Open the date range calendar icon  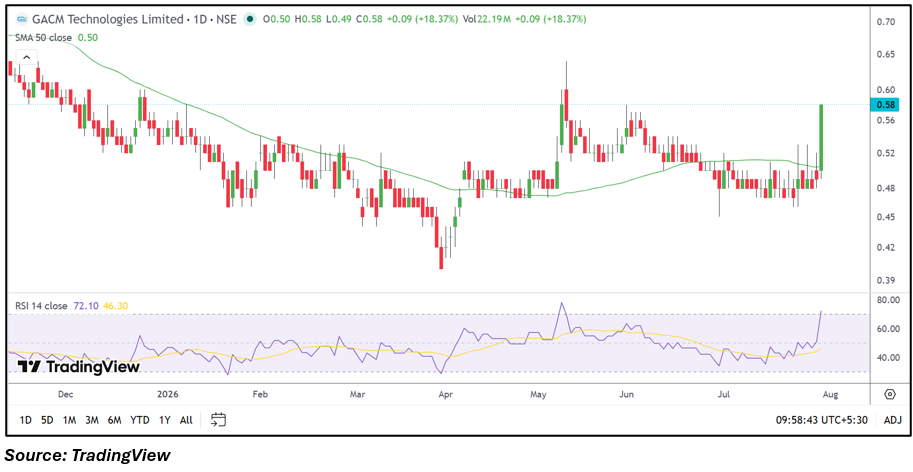pyautogui.click(x=218, y=419)
